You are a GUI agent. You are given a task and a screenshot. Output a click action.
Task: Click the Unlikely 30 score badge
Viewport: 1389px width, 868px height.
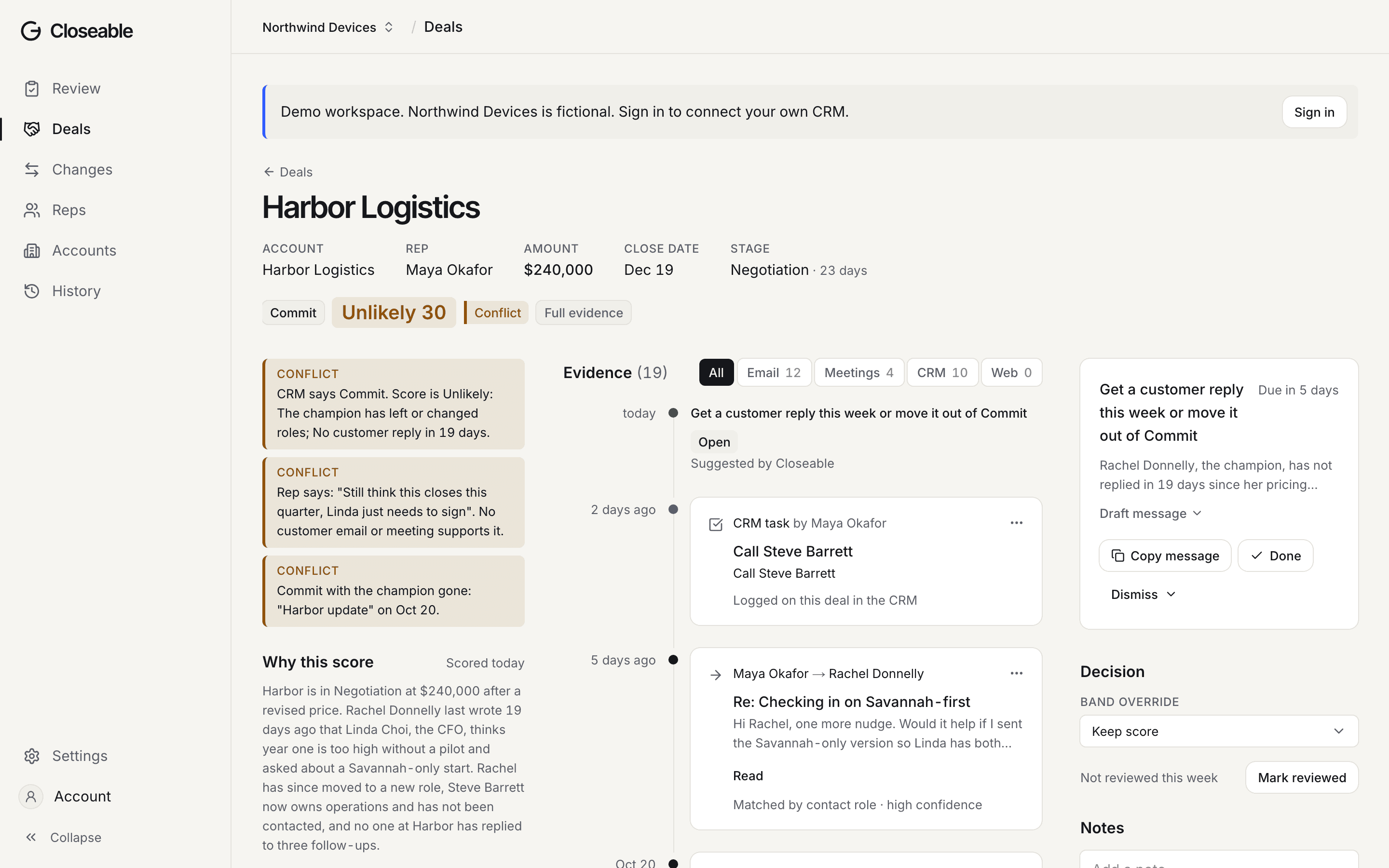(394, 312)
